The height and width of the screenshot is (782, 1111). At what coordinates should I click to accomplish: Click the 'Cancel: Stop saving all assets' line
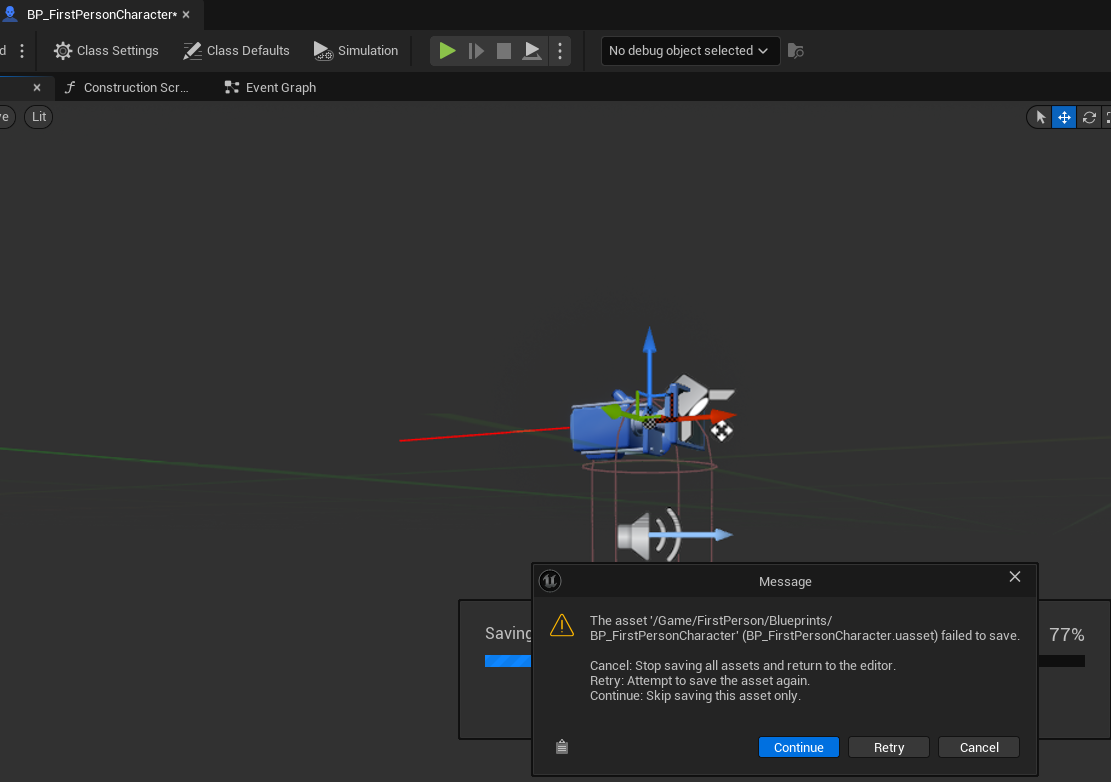pos(743,666)
